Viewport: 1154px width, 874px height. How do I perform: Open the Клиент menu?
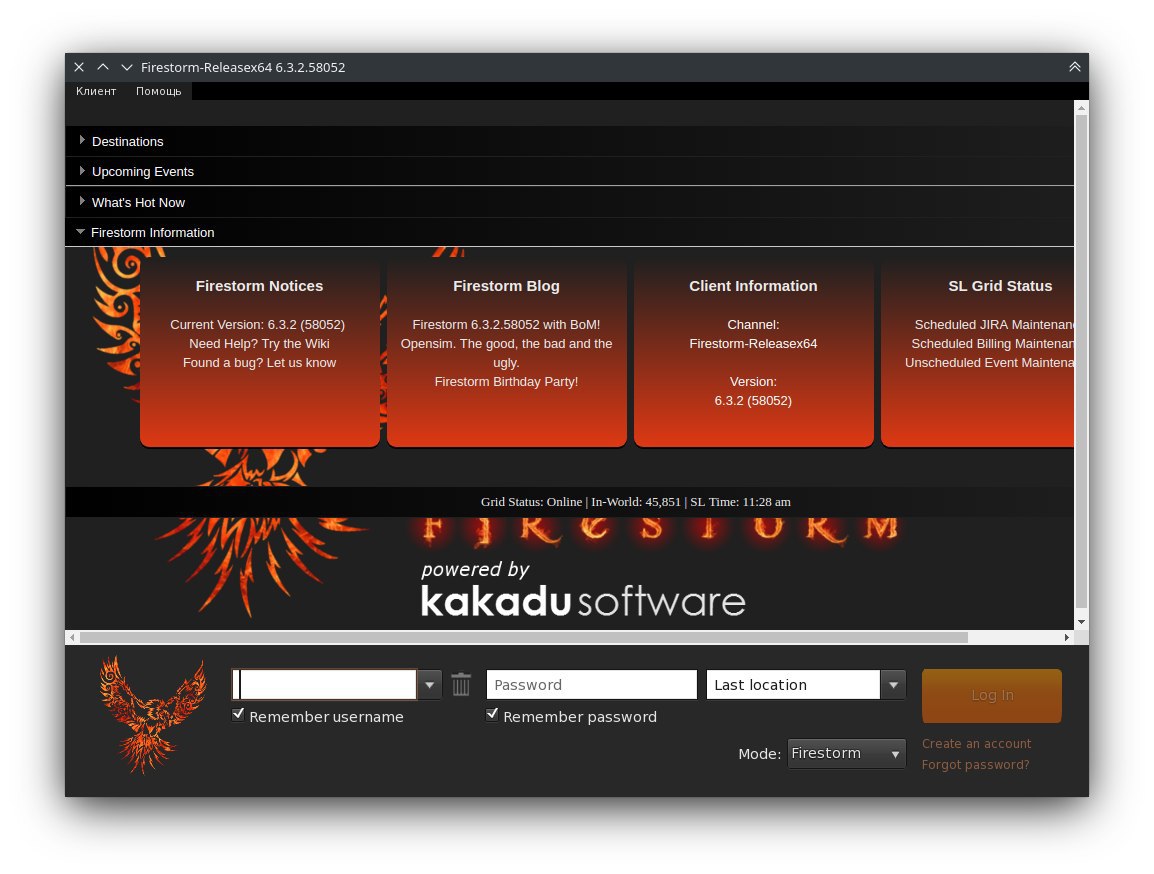pos(96,91)
